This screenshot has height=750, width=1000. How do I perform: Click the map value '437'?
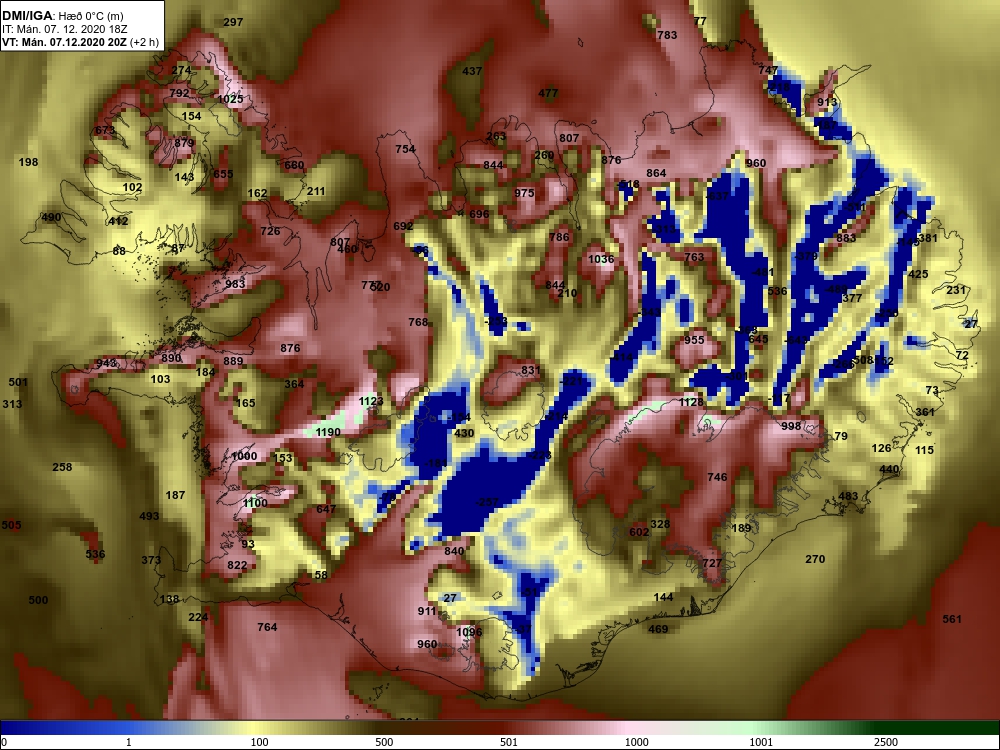point(472,71)
